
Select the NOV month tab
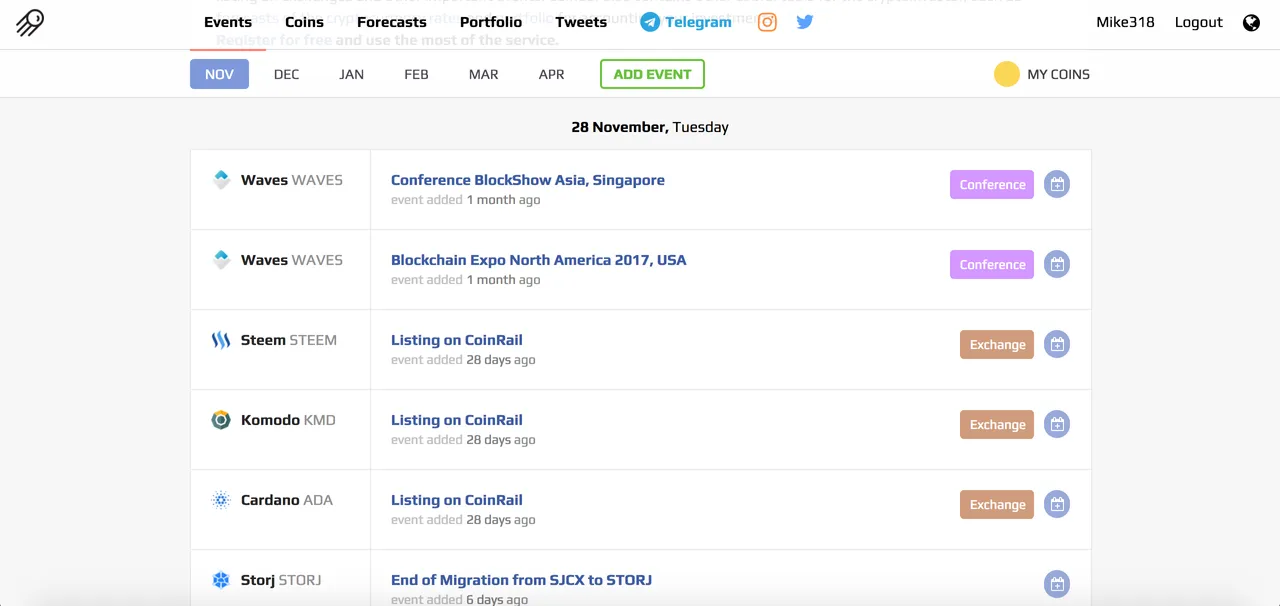[219, 74]
